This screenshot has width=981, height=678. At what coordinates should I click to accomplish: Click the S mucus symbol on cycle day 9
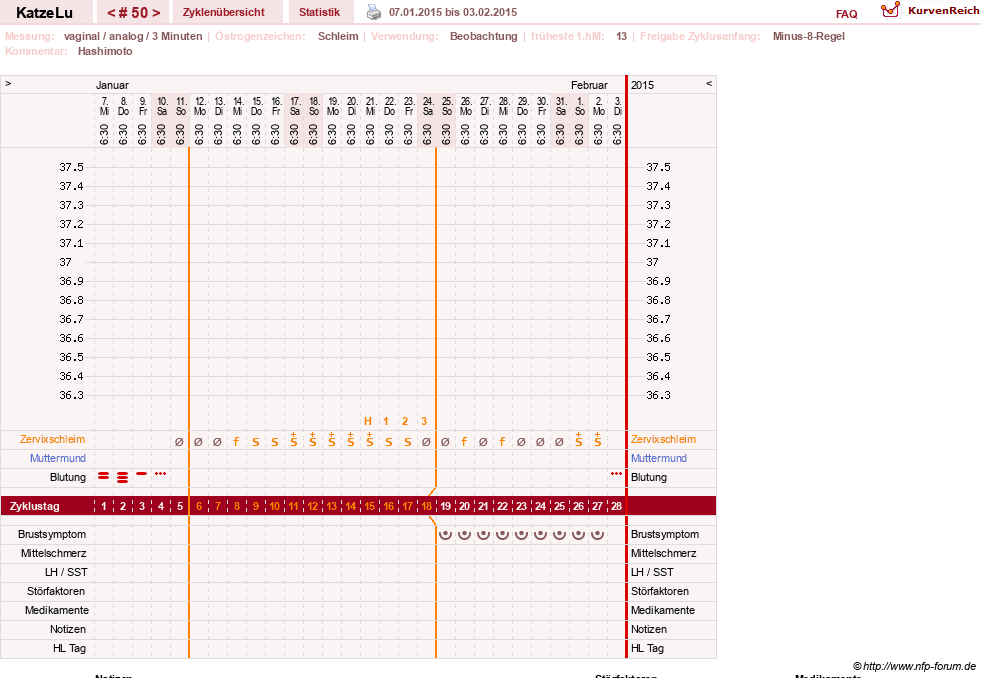coord(256,442)
